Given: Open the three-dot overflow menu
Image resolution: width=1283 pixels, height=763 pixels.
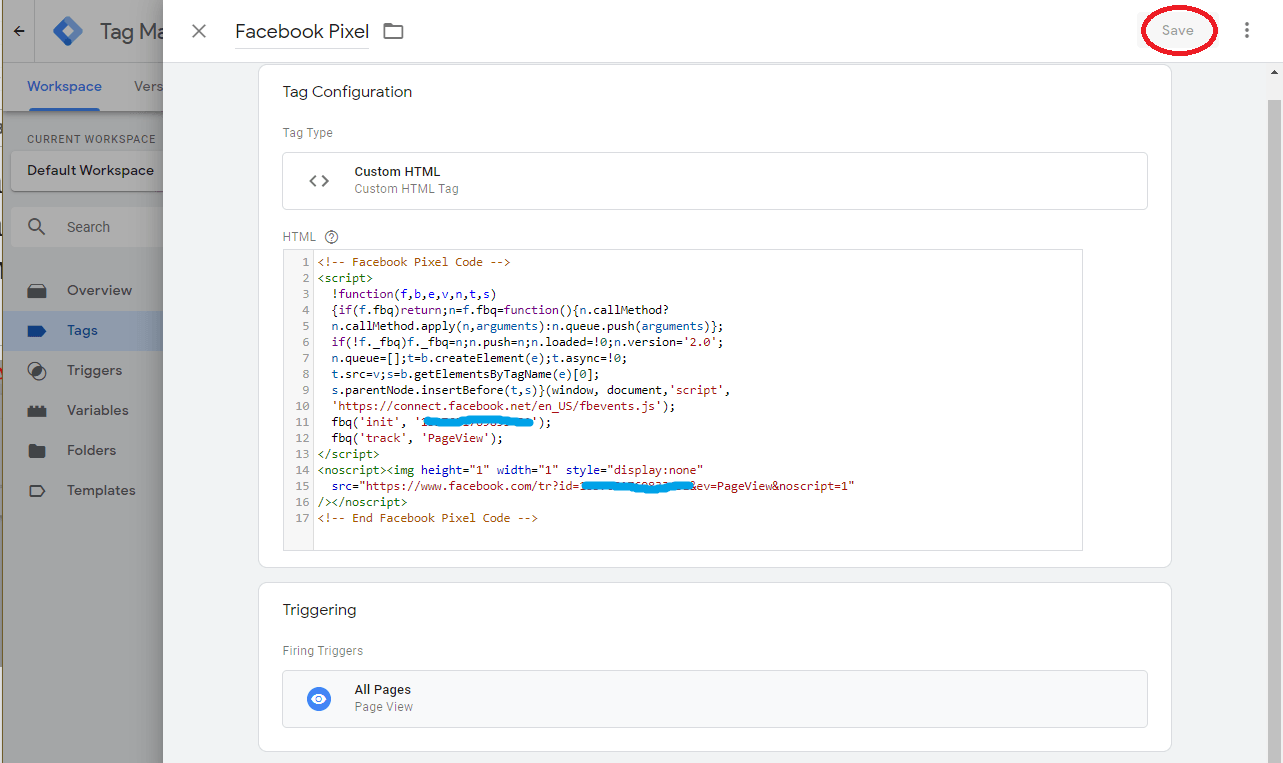Looking at the screenshot, I should pos(1247,30).
